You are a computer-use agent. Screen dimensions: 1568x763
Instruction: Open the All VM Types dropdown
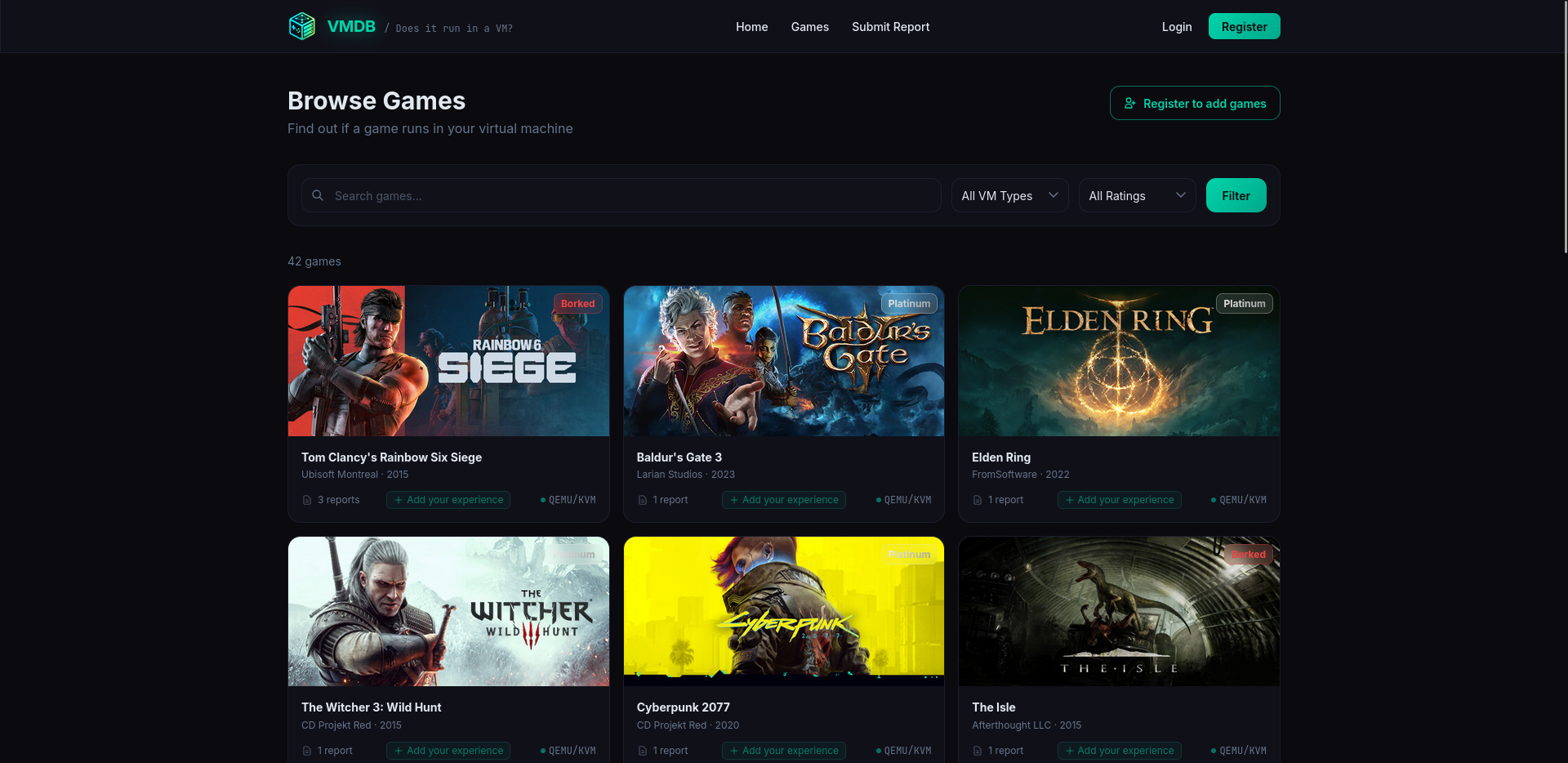coord(1009,195)
